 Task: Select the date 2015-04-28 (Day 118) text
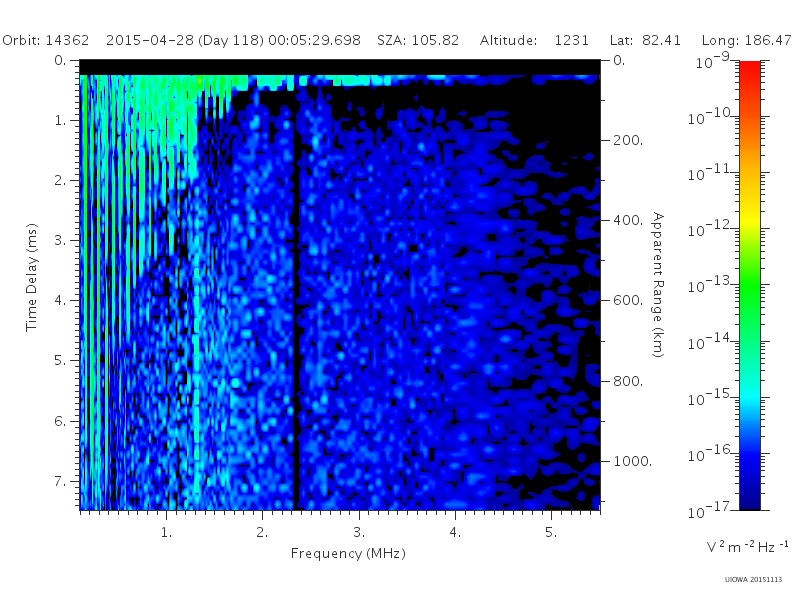click(185, 40)
